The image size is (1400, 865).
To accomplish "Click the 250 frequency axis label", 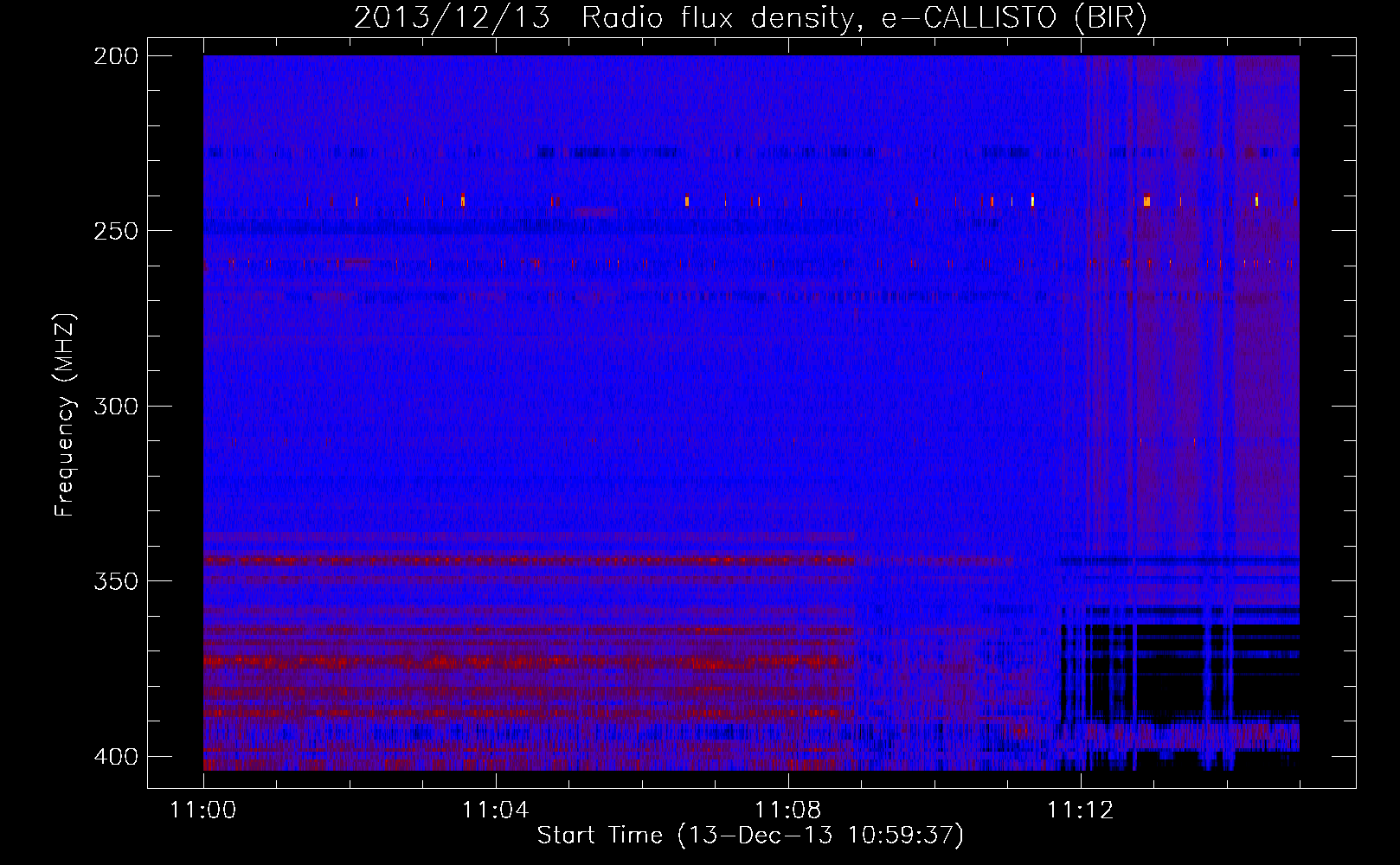I will point(115,231).
